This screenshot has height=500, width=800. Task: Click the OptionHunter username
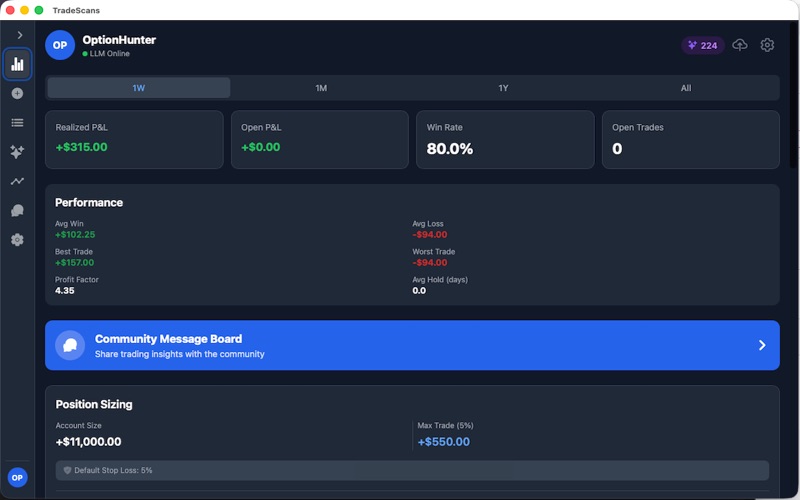(119, 40)
